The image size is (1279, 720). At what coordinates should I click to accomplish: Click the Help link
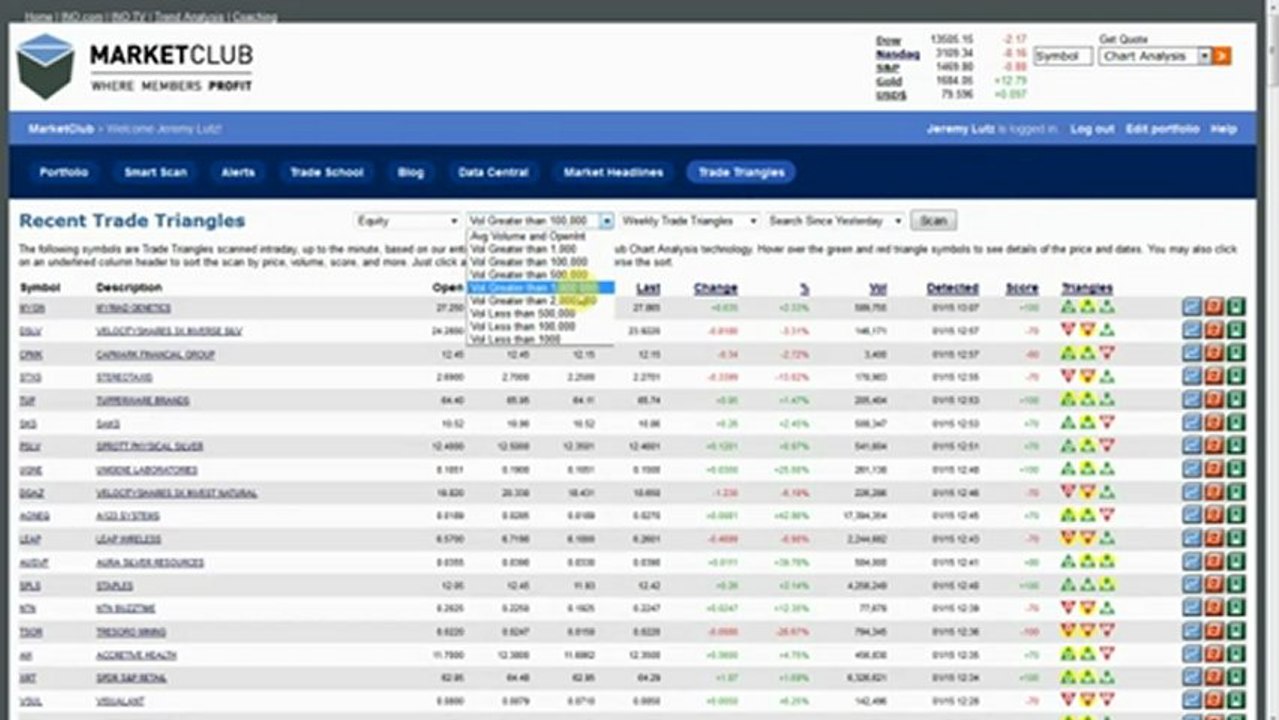(1223, 129)
